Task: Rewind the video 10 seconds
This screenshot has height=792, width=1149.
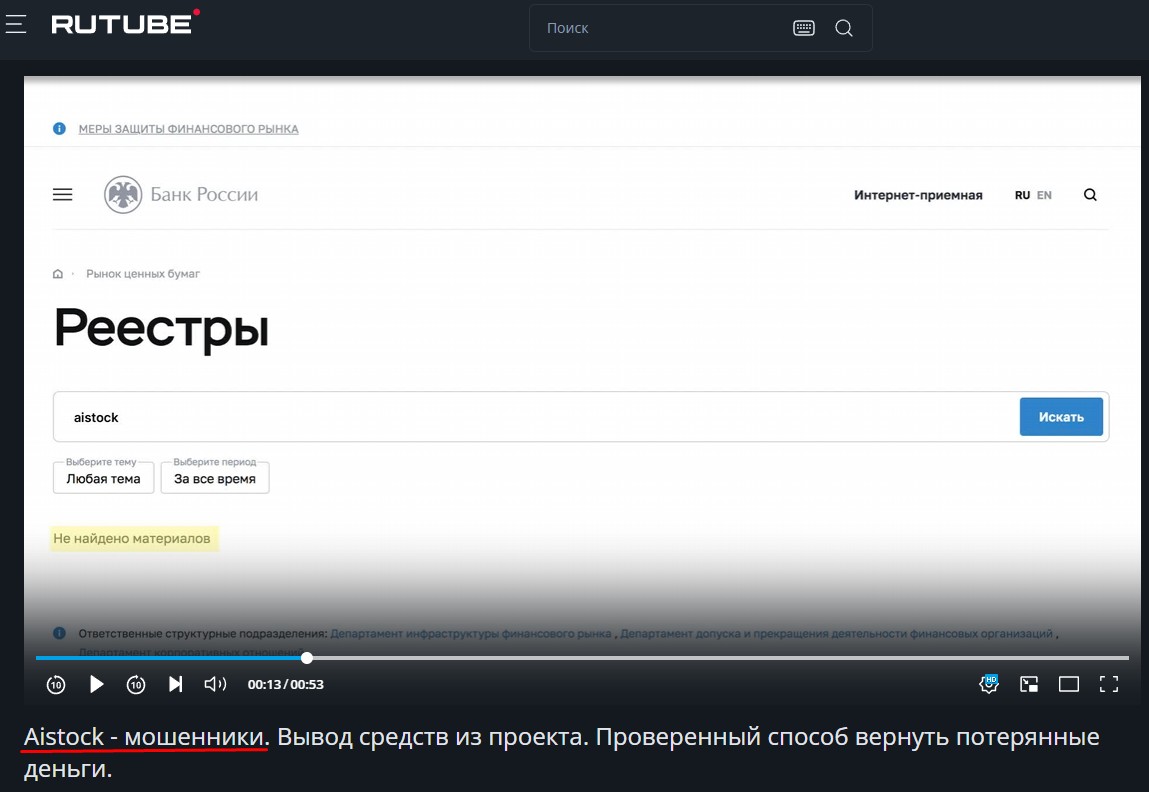Action: click(x=56, y=684)
